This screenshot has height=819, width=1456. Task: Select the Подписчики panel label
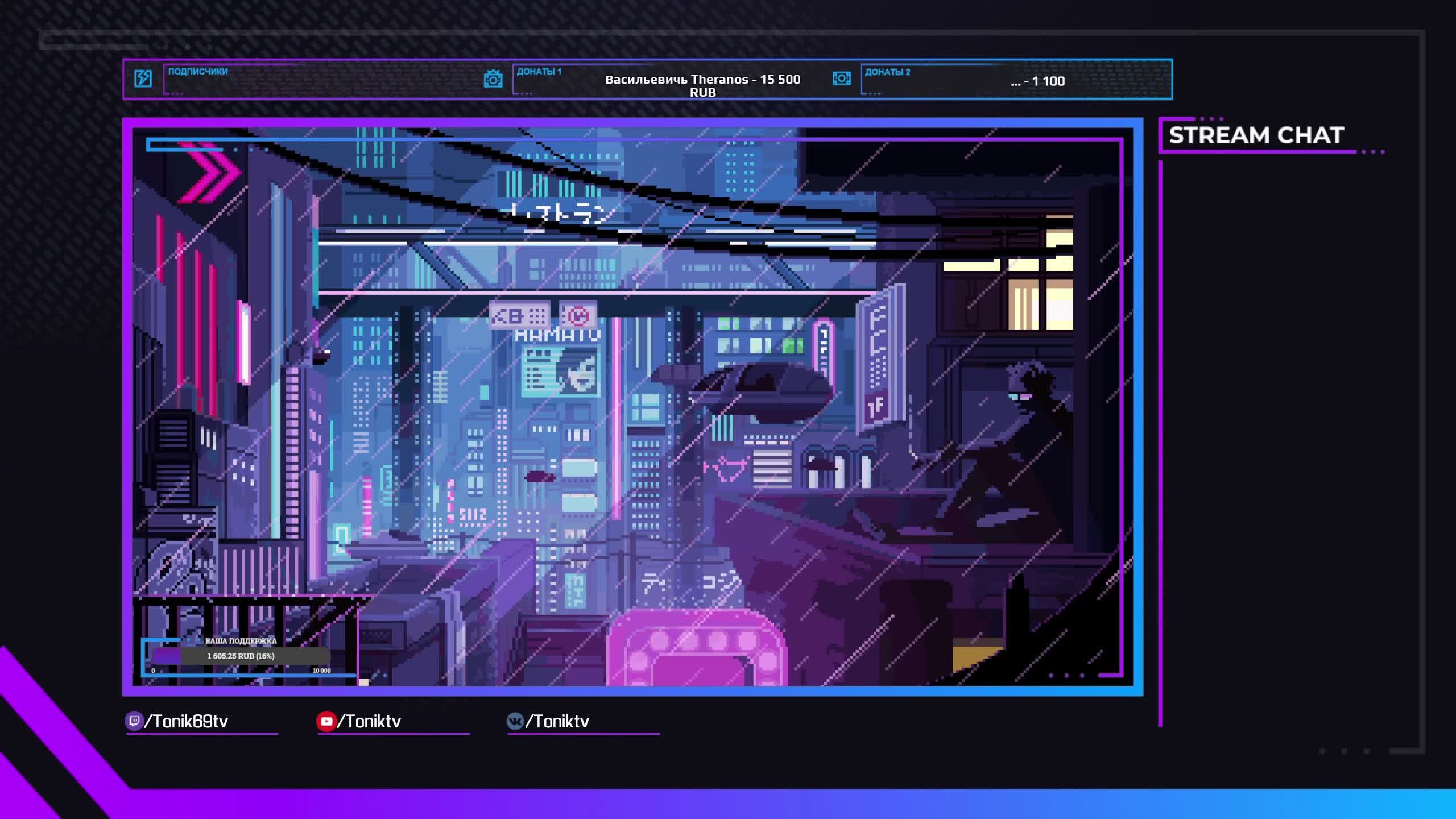198,72
